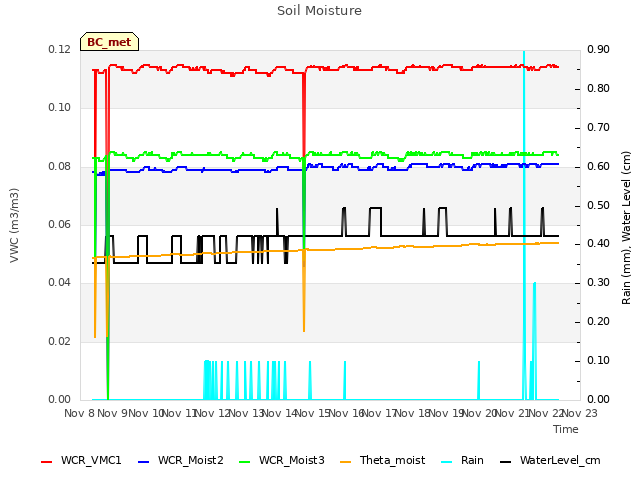Click the black WaterLevel_cm legend swatch
This screenshot has width=640, height=480.
pyautogui.click(x=505, y=462)
